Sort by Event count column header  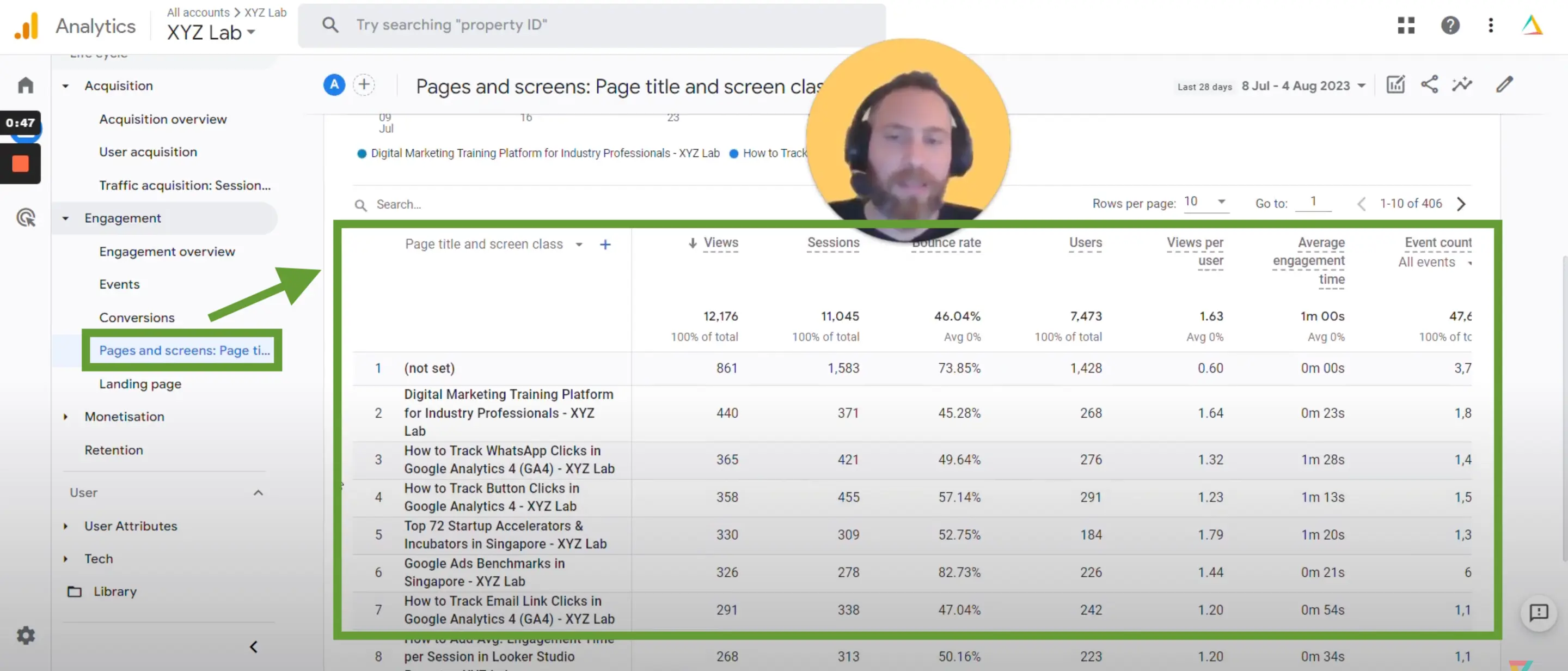click(1438, 242)
